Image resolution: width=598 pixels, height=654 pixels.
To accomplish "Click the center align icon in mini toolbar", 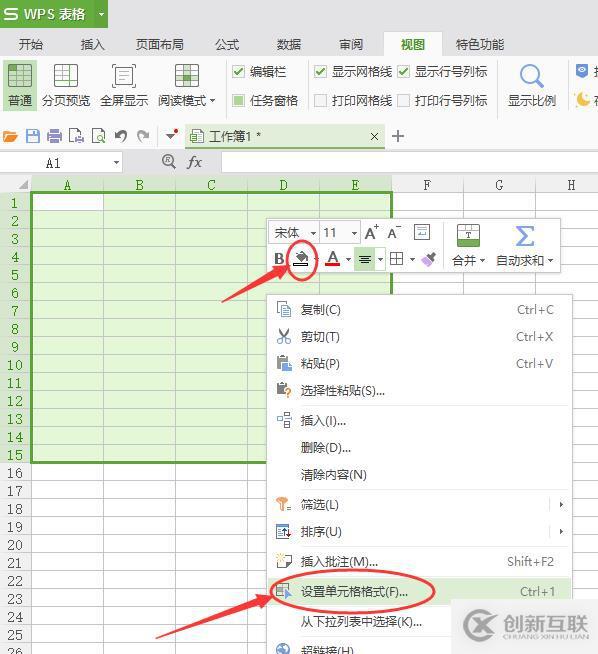I will [365, 259].
